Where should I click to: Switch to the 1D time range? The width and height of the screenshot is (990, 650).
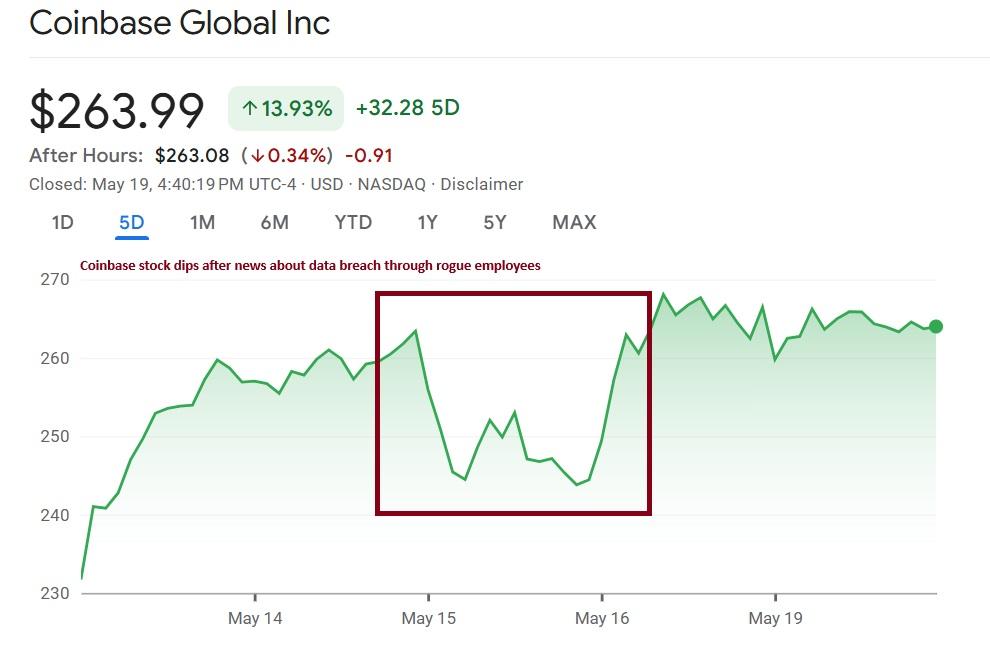pos(61,222)
